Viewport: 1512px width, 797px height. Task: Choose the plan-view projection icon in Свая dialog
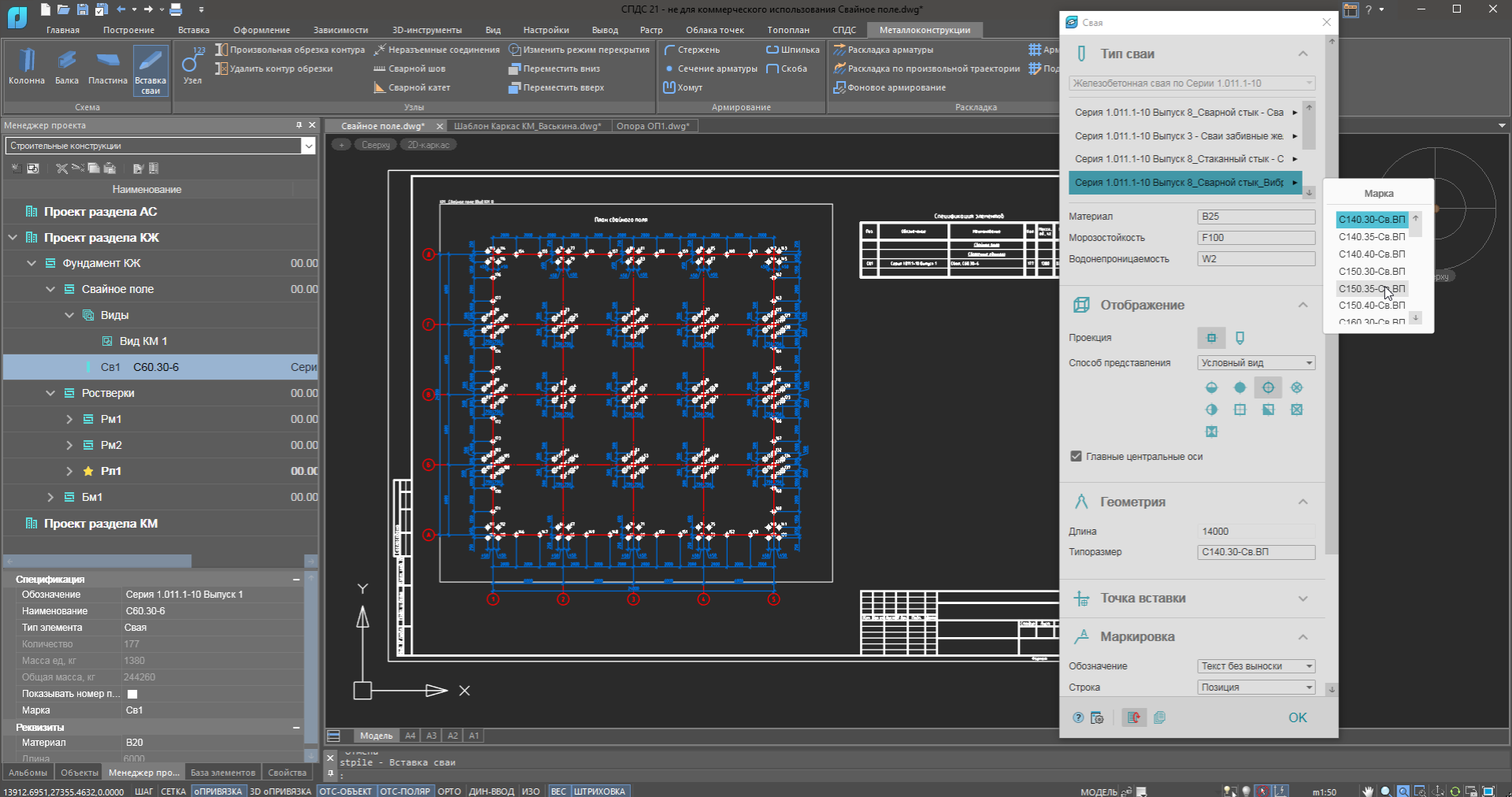coord(1211,338)
